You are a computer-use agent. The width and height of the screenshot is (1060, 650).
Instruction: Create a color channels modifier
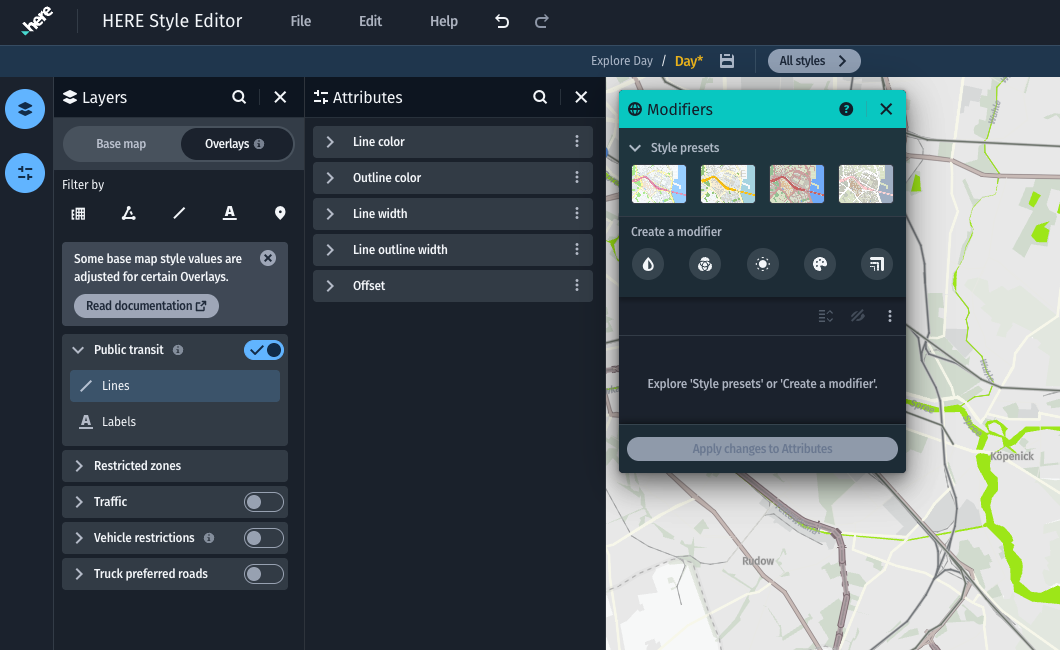[x=705, y=264]
